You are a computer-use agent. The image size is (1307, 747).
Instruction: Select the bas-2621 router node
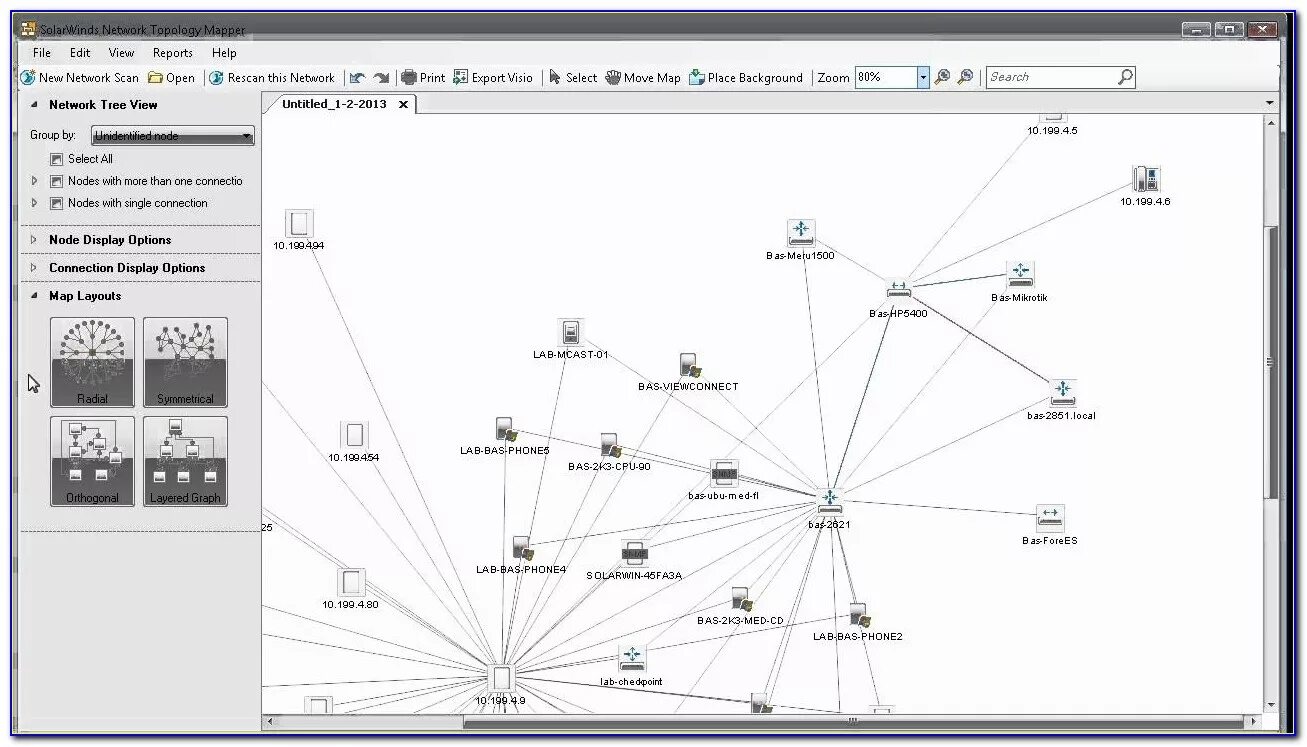point(829,501)
